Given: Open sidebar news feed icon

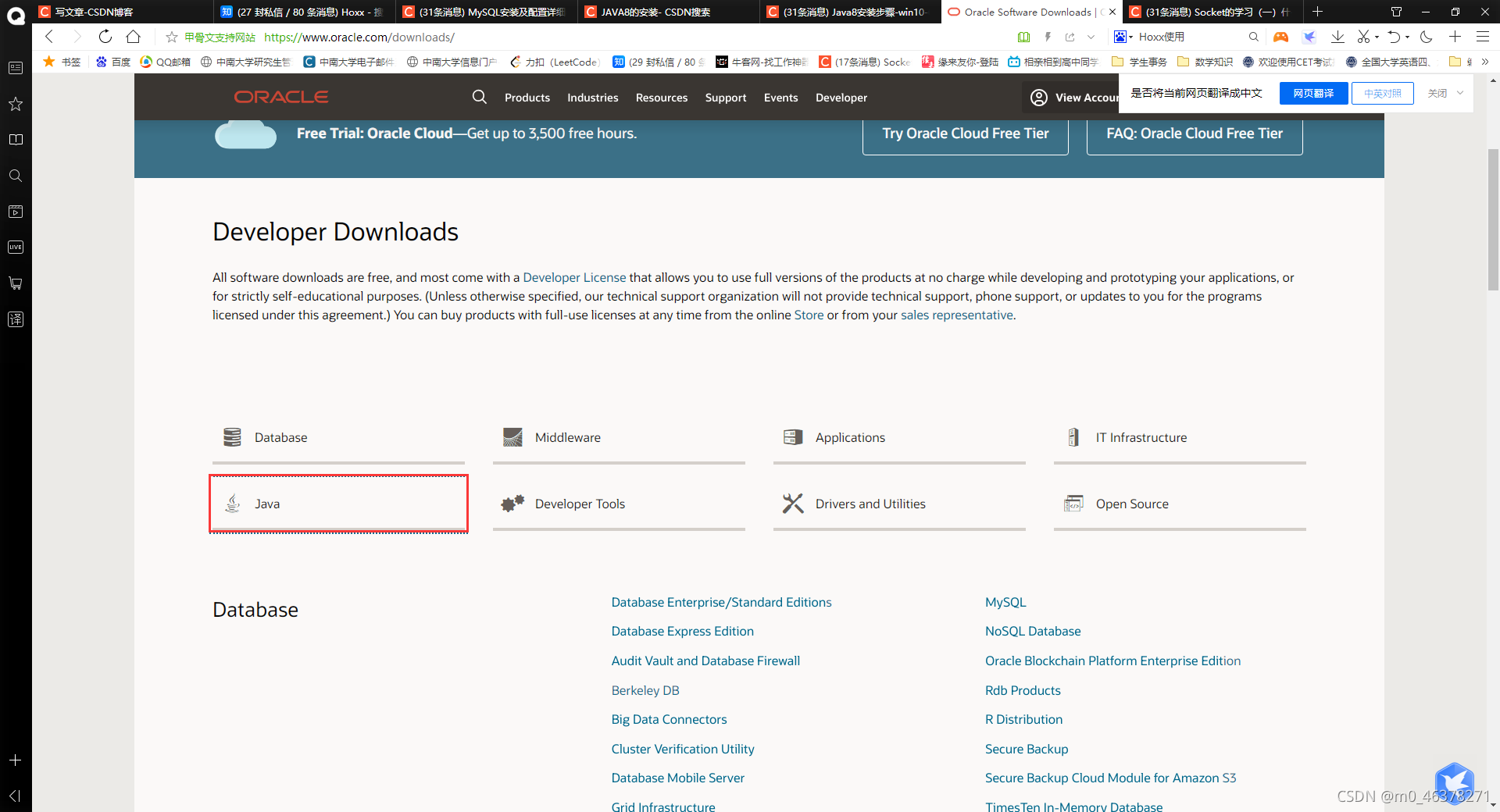Looking at the screenshot, I should [x=16, y=68].
